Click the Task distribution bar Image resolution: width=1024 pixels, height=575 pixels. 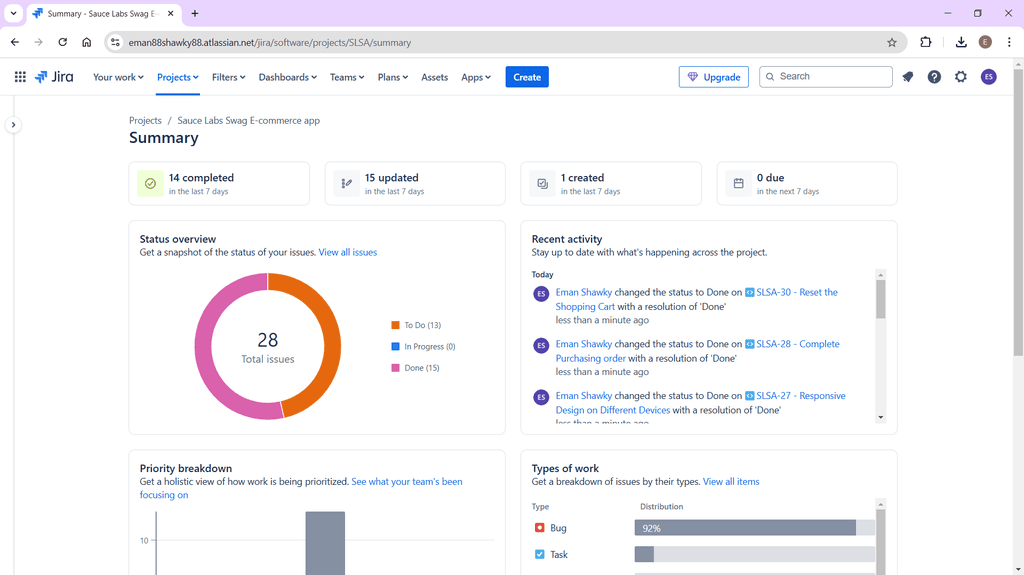tap(754, 554)
